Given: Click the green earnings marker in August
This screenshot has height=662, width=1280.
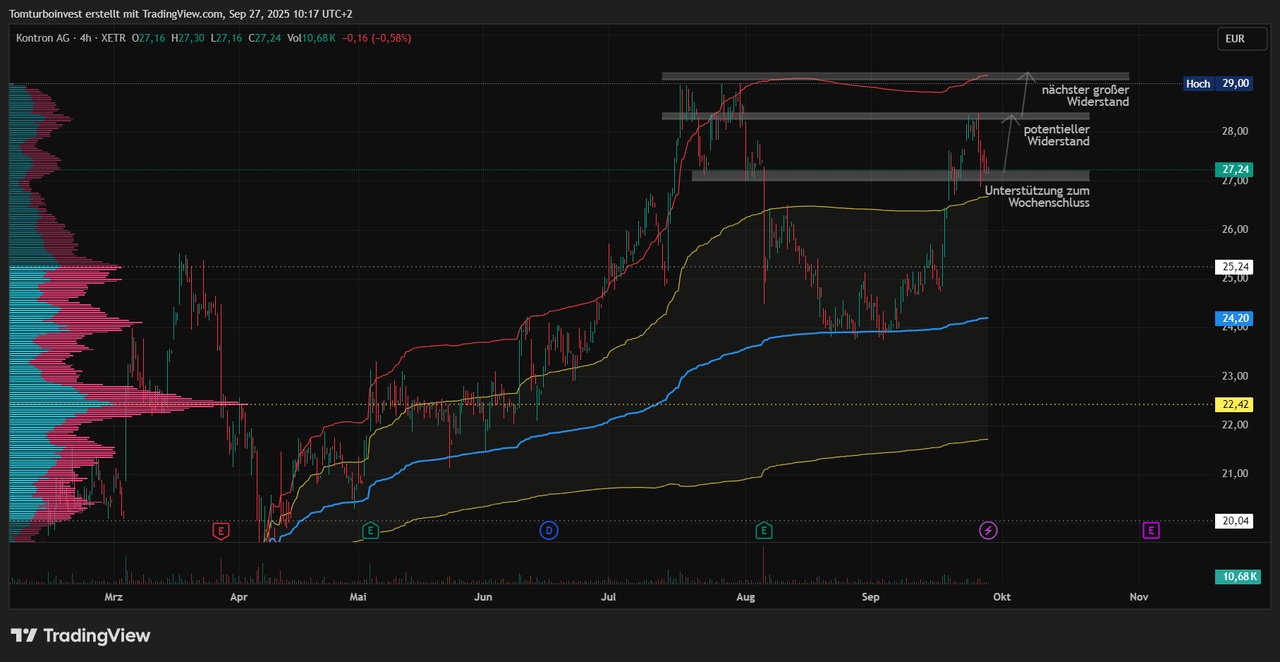Looking at the screenshot, I should 765,530.
